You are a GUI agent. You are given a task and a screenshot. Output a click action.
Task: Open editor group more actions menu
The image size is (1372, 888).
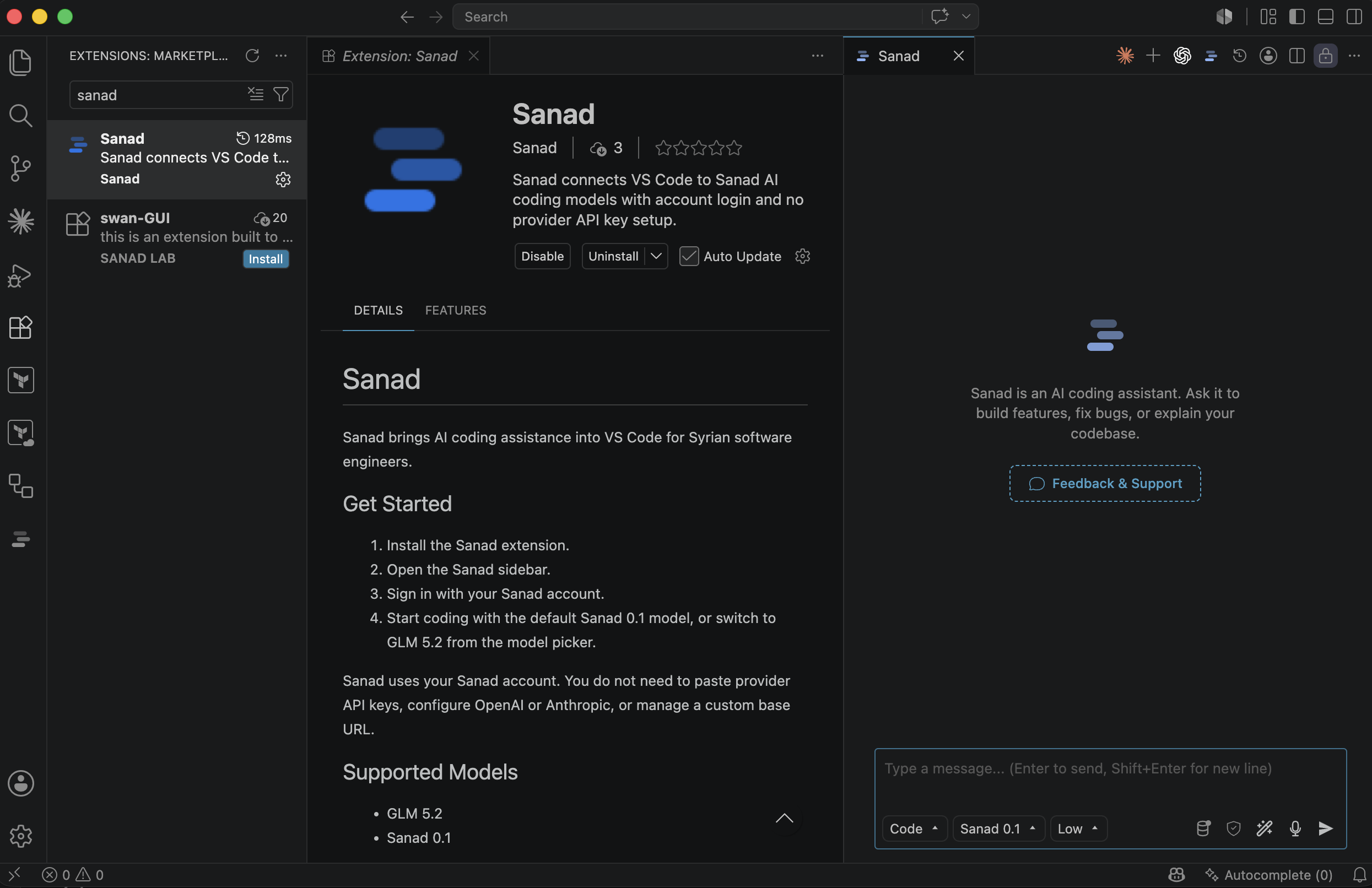(x=818, y=56)
